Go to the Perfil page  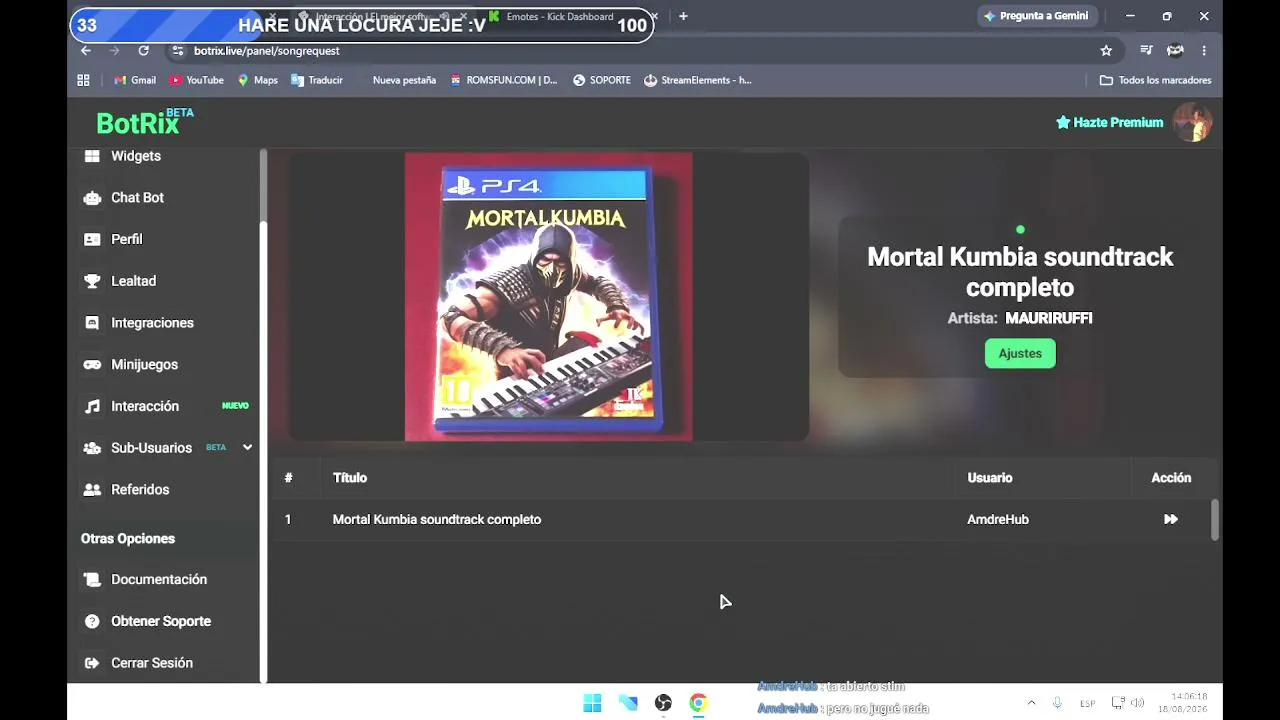pyautogui.click(x=127, y=240)
